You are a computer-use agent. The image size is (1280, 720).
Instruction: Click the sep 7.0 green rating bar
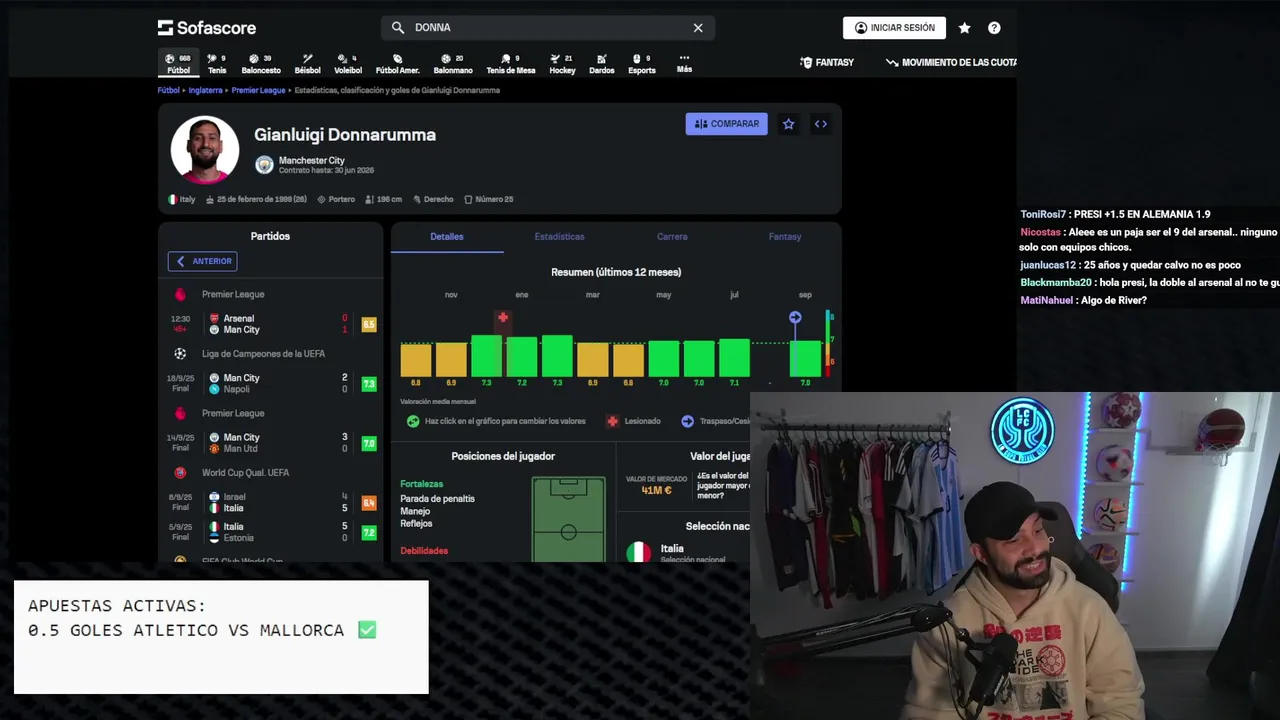[805, 359]
